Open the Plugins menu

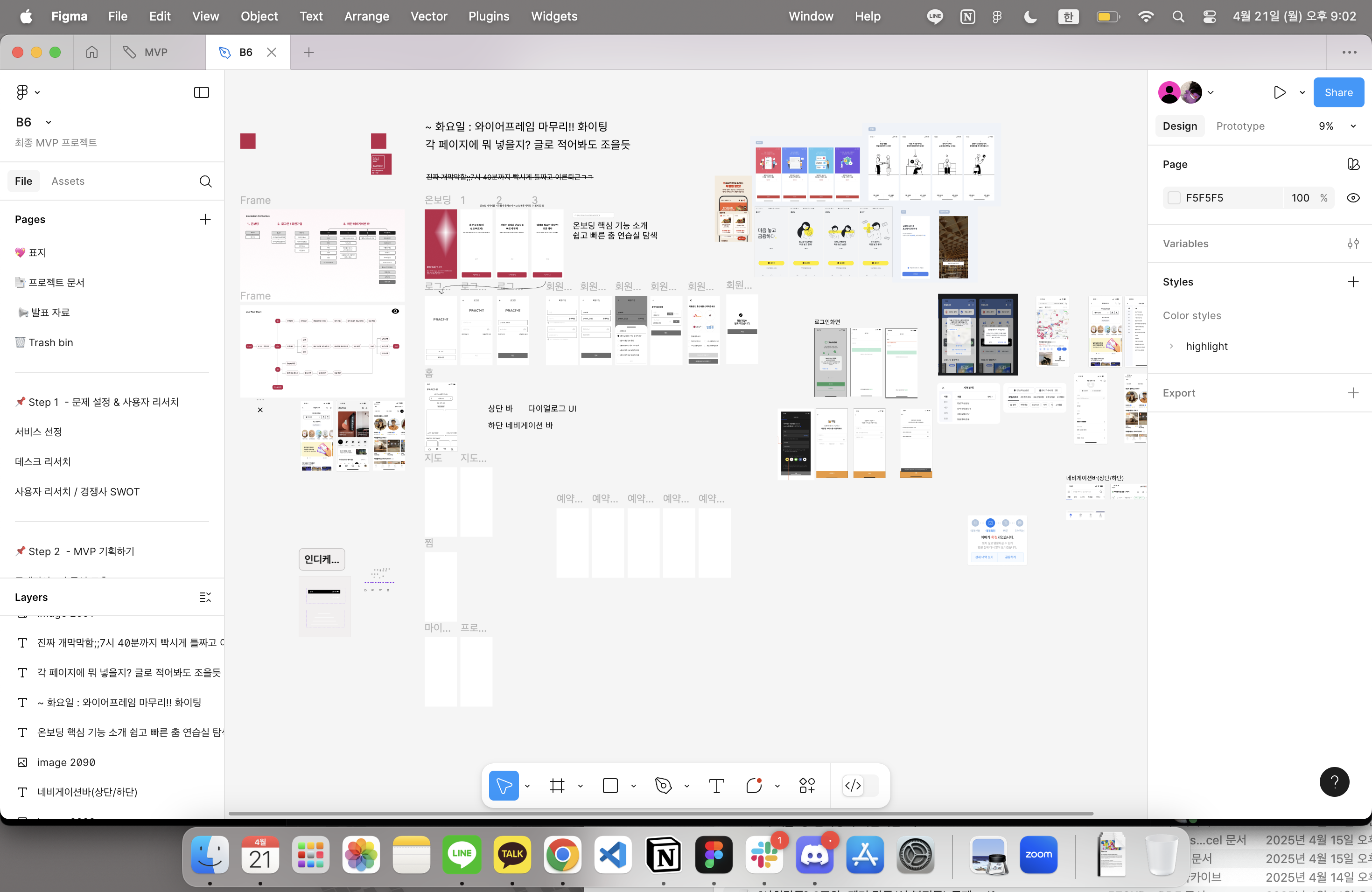pos(488,16)
